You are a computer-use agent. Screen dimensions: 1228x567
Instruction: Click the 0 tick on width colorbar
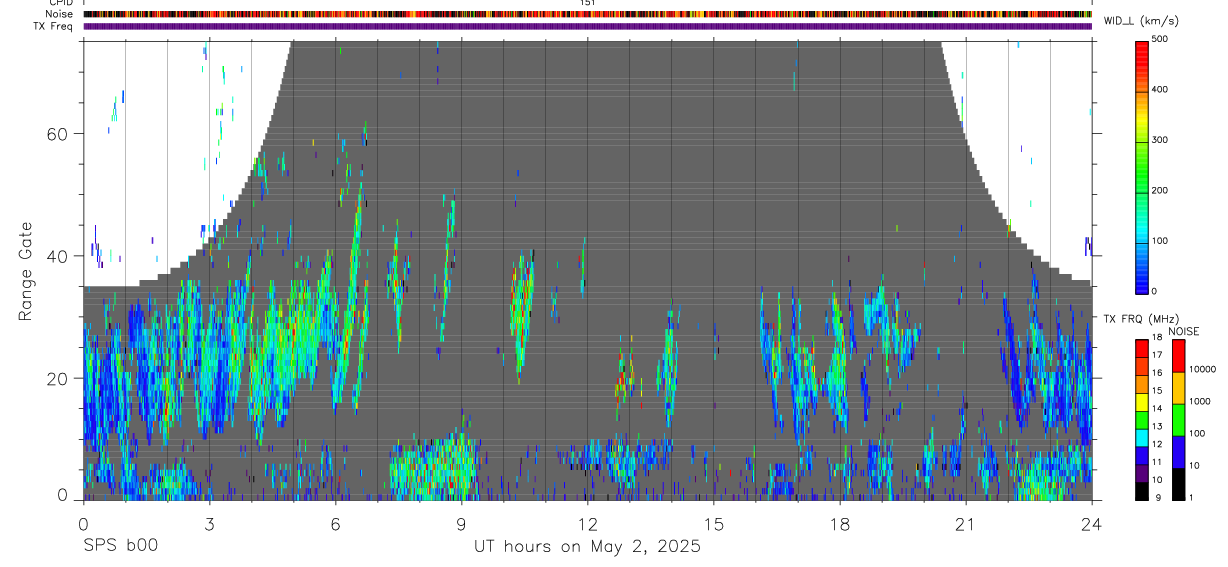click(1156, 291)
